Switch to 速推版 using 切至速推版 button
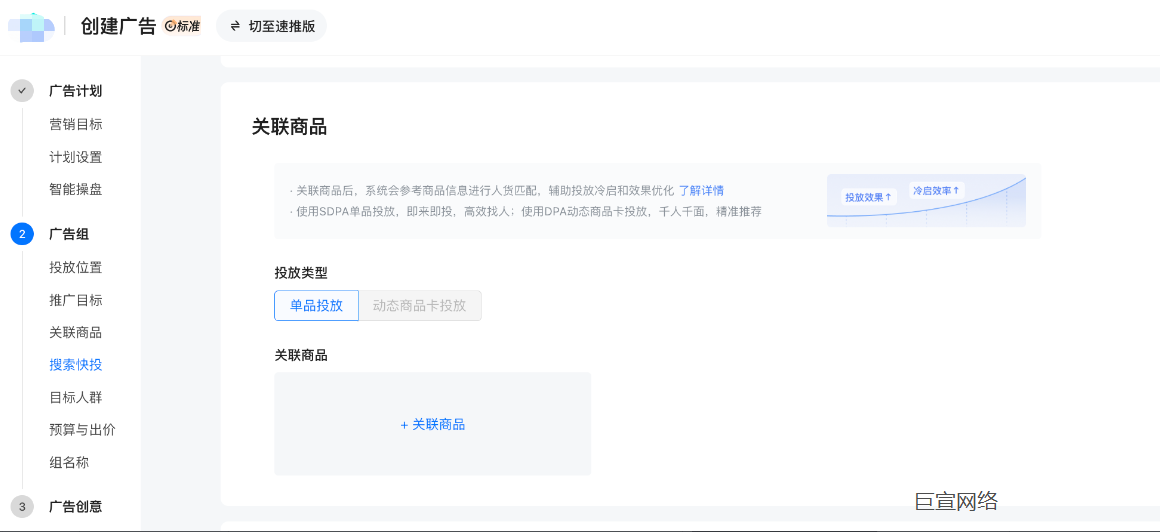1160x532 pixels. pyautogui.click(x=272, y=26)
